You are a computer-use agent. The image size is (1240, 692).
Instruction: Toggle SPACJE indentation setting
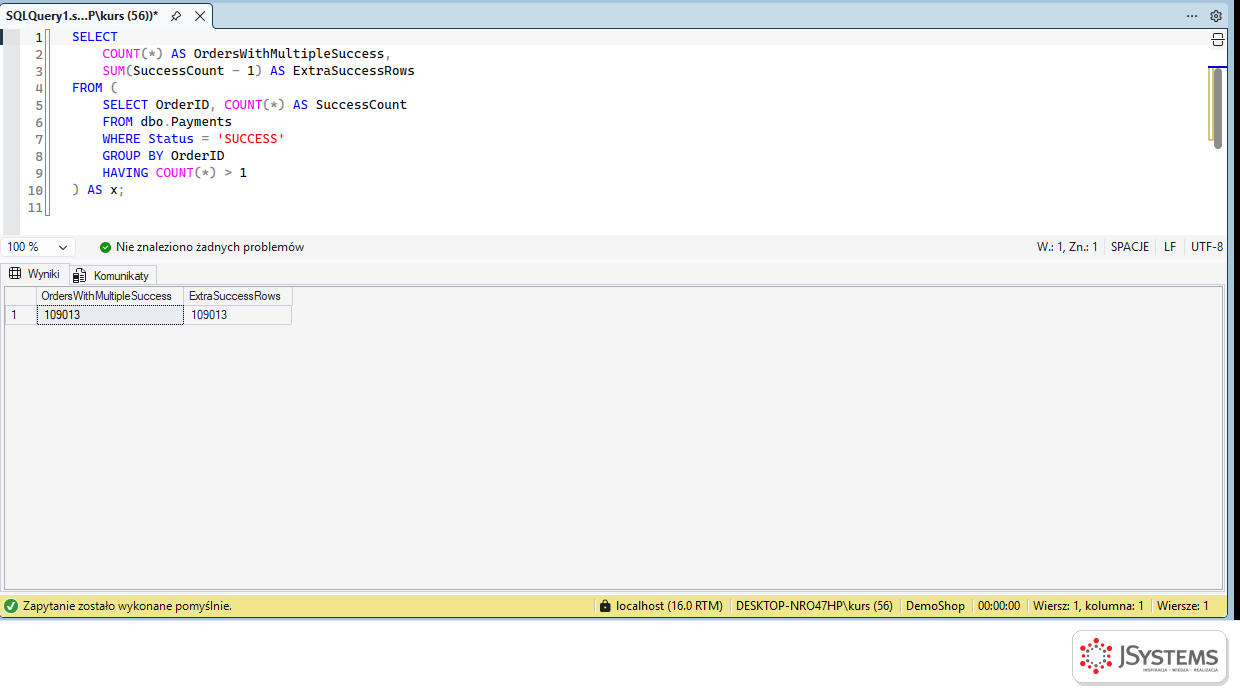click(1130, 247)
